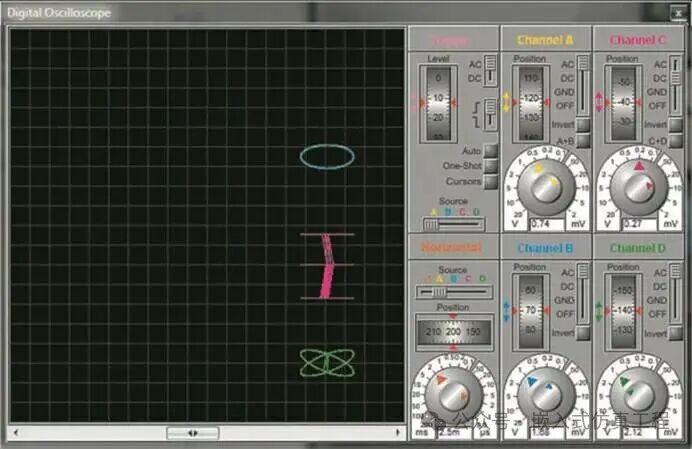Click the Trigger Level thumbwheel
The width and height of the screenshot is (692, 449).
point(438,103)
